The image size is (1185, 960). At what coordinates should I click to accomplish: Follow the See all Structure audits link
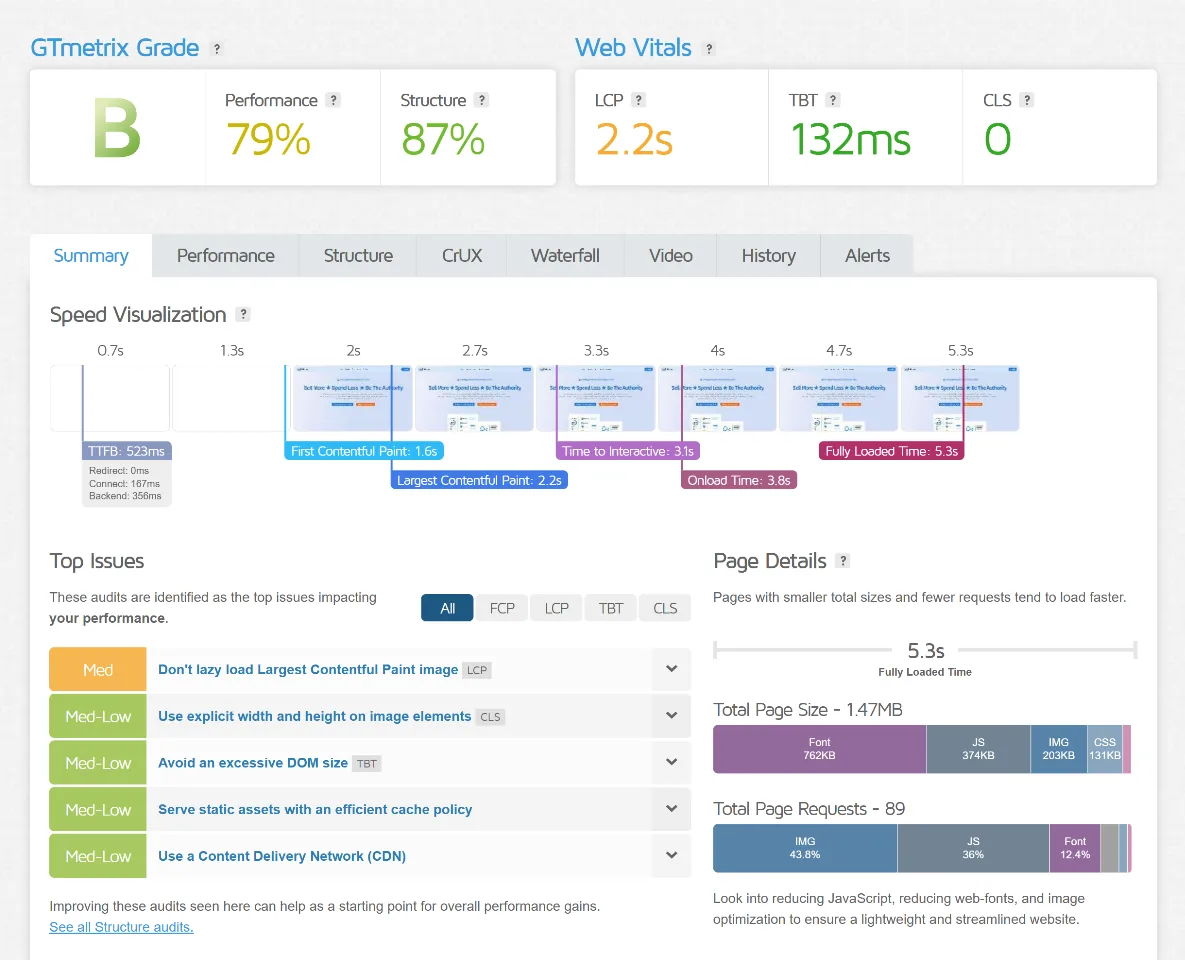click(x=121, y=927)
